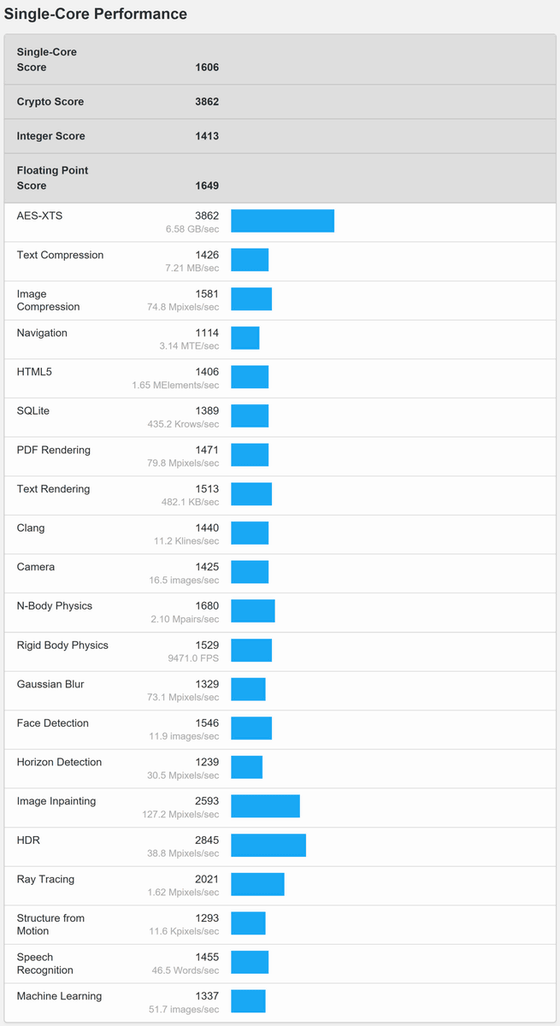Image resolution: width=560 pixels, height=1026 pixels.
Task: Select the Floating Point Score row
Action: click(x=280, y=178)
